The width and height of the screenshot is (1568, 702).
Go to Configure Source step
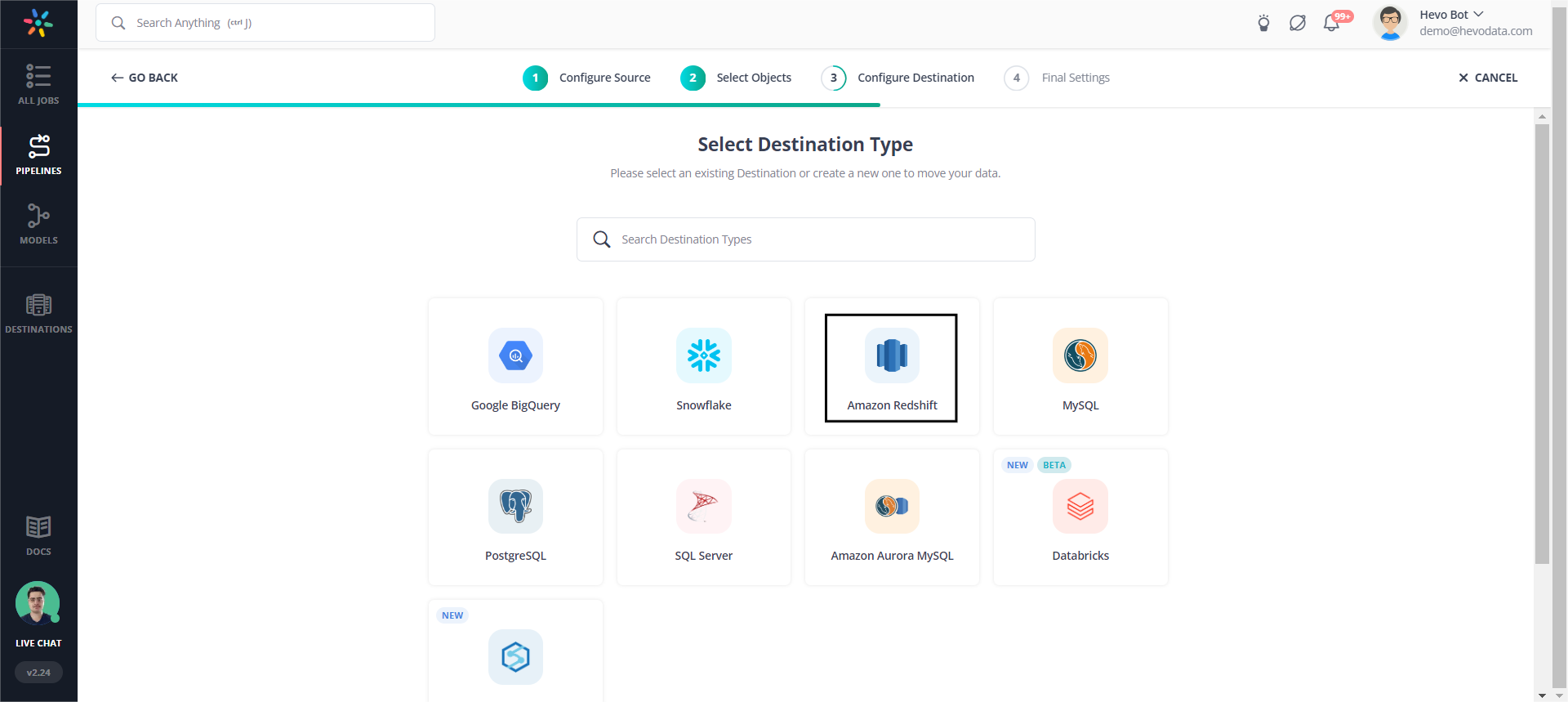point(587,78)
